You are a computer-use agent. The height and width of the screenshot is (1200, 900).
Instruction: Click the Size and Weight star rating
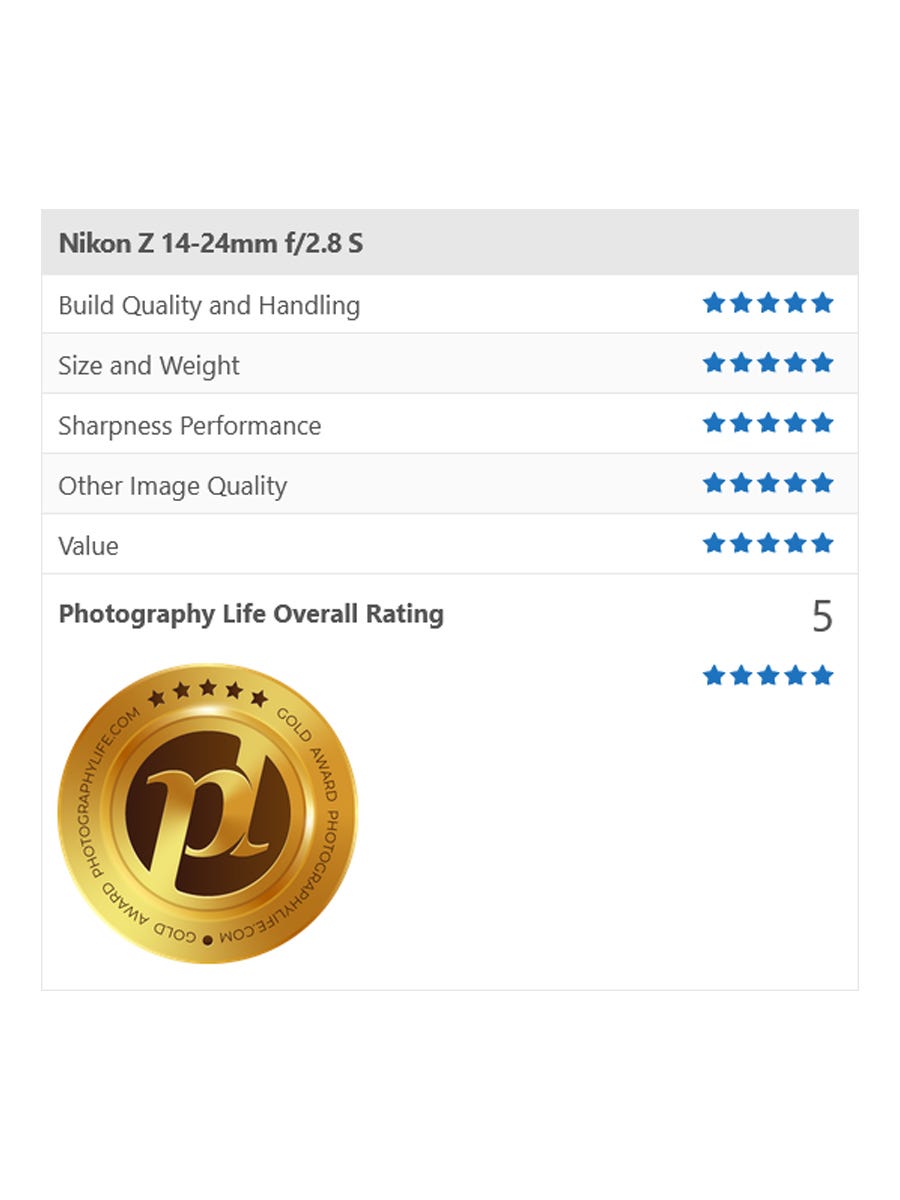click(x=768, y=363)
